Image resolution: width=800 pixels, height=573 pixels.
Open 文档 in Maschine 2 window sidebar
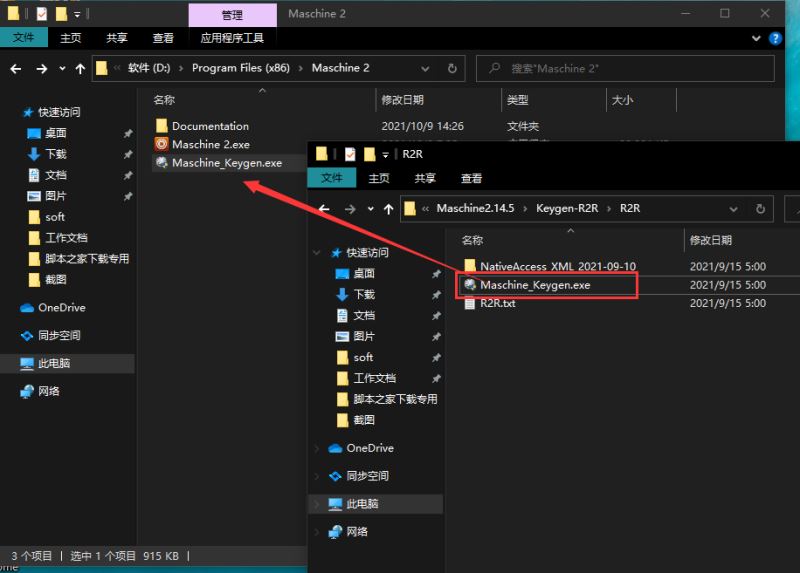[56, 175]
